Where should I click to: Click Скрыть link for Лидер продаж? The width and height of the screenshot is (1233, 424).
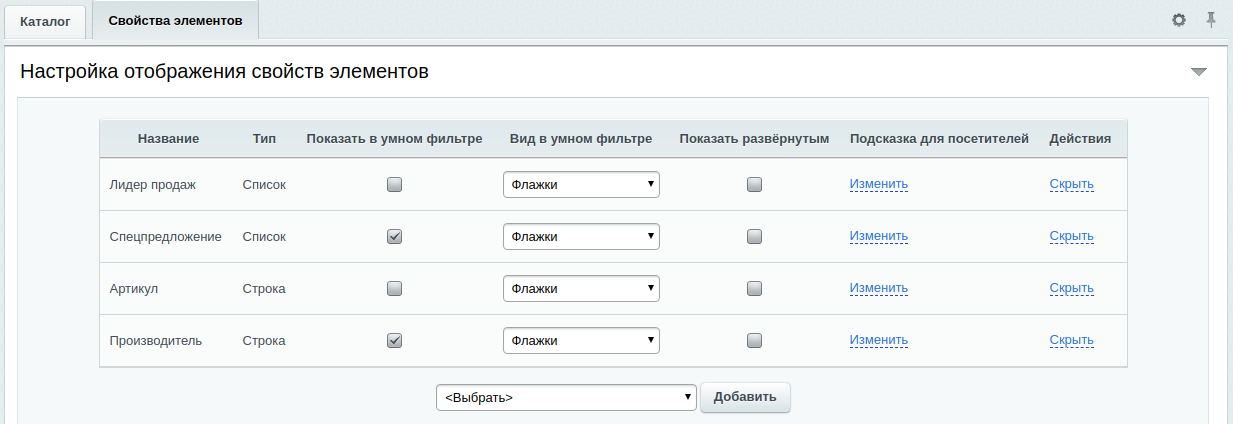(1072, 185)
